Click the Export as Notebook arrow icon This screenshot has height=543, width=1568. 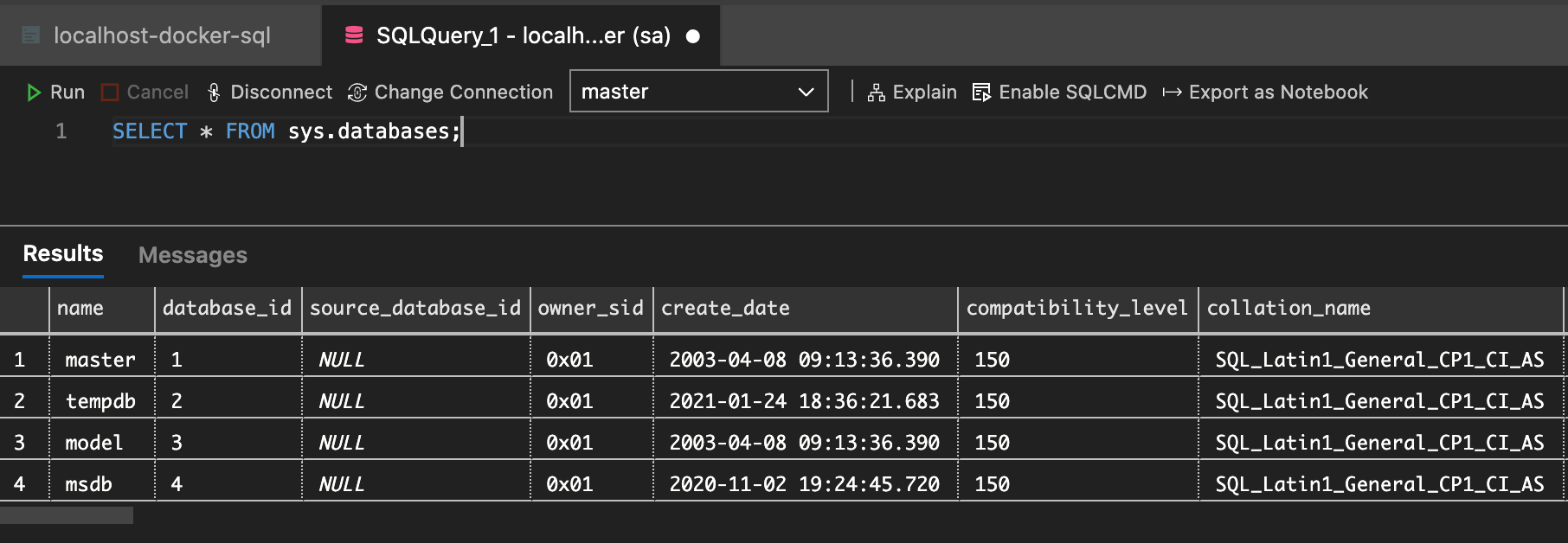[1172, 93]
